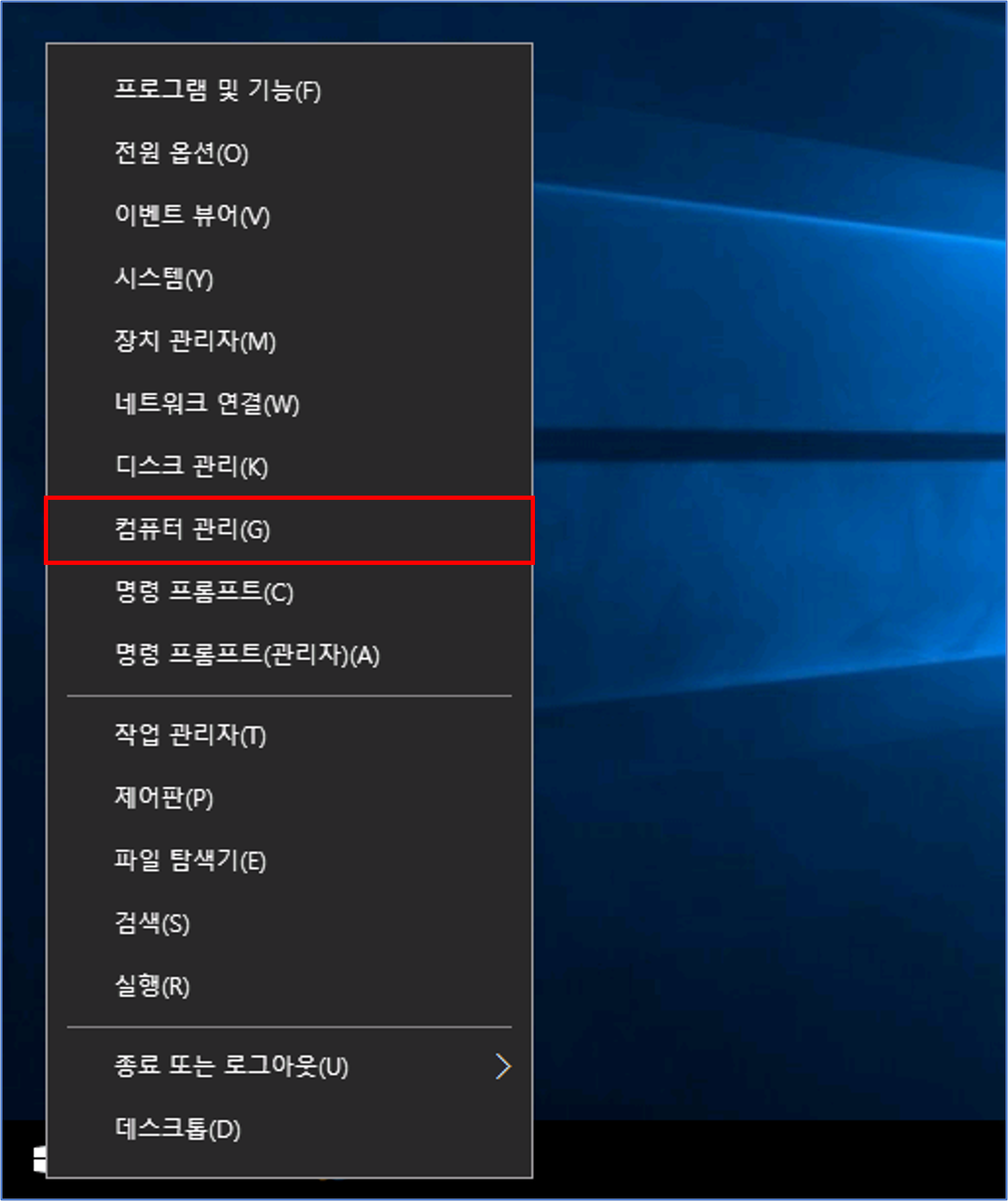This screenshot has width=1008, height=1201.
Task: Open 프로그램 및 기능(F) menu entry
Action: pos(289,90)
